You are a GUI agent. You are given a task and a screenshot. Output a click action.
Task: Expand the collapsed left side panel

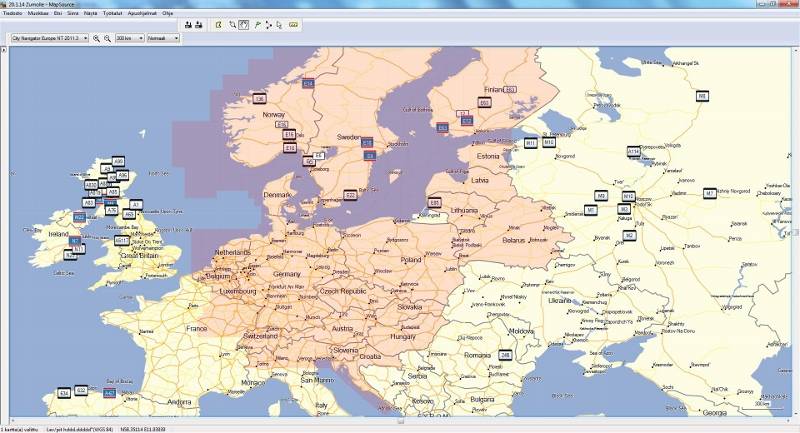click(x=4, y=50)
